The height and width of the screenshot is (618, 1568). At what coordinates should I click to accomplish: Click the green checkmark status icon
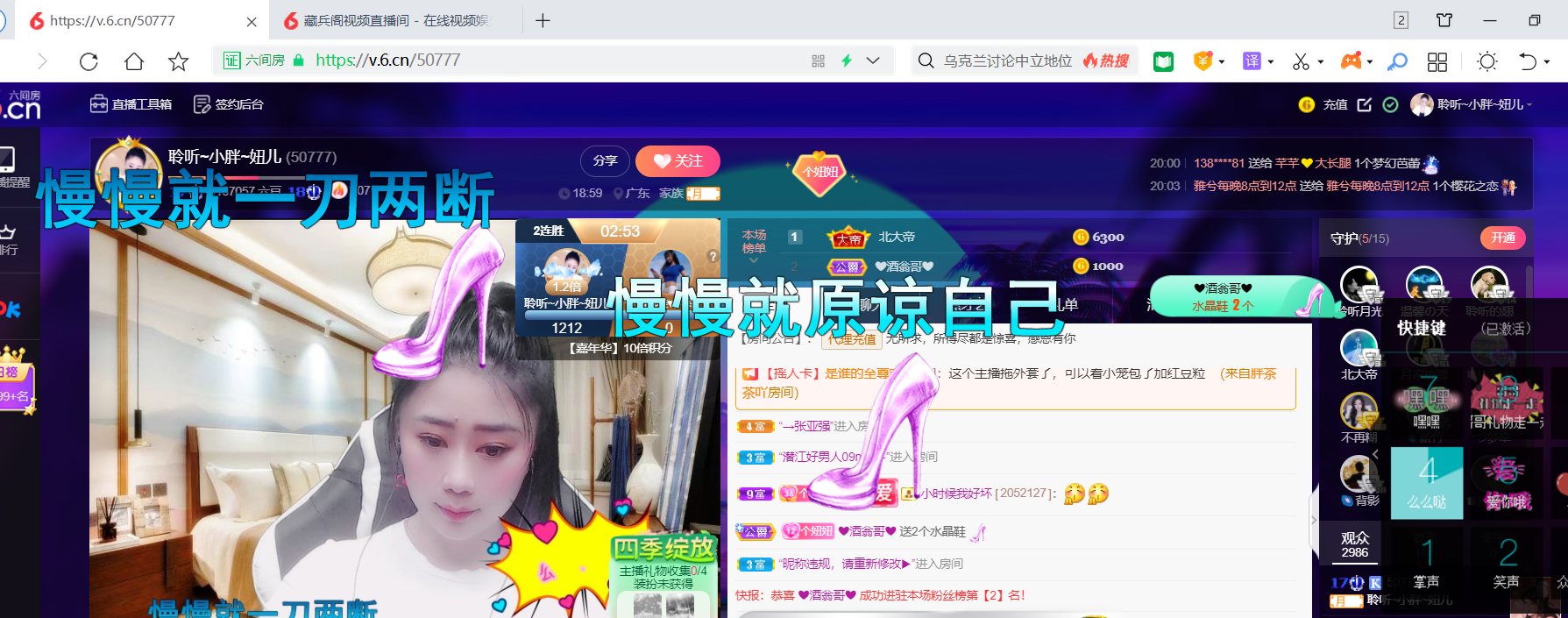(1390, 104)
